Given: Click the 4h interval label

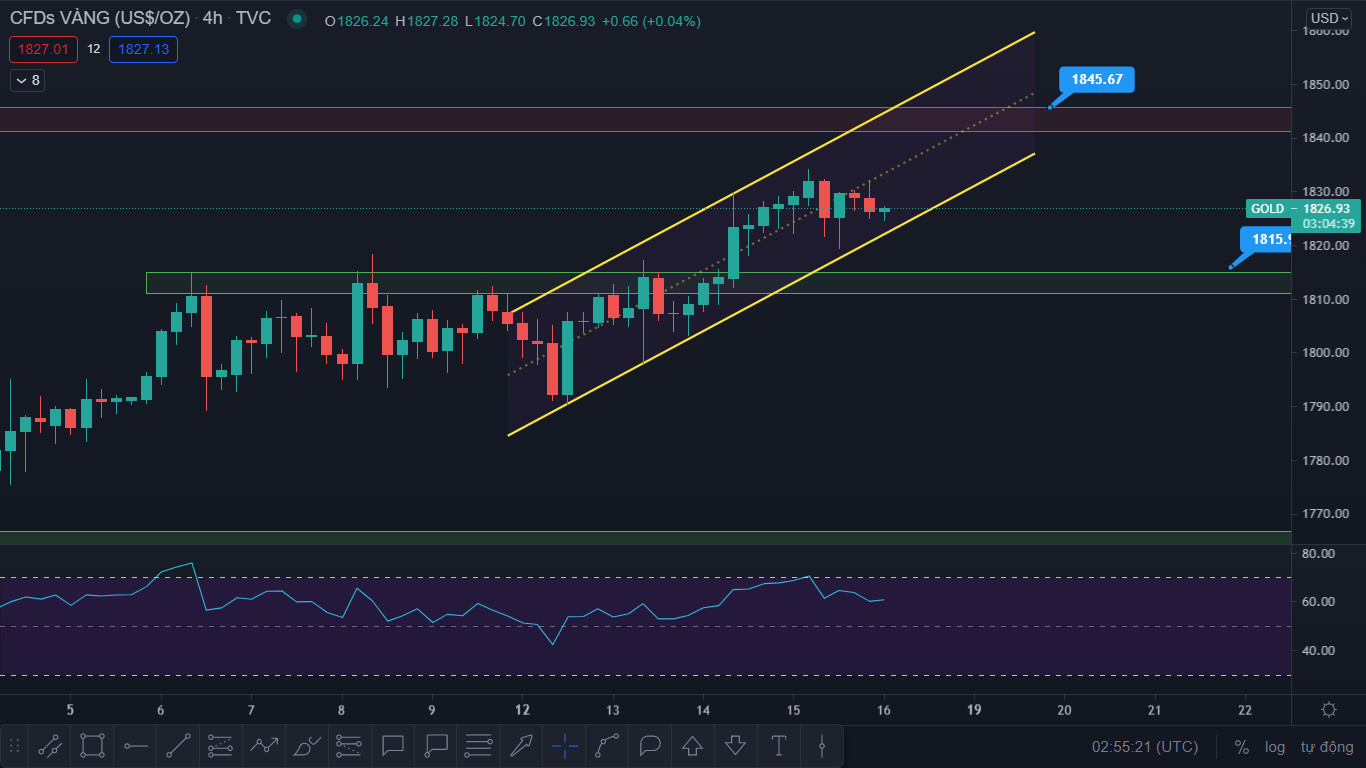Looking at the screenshot, I should point(212,19).
